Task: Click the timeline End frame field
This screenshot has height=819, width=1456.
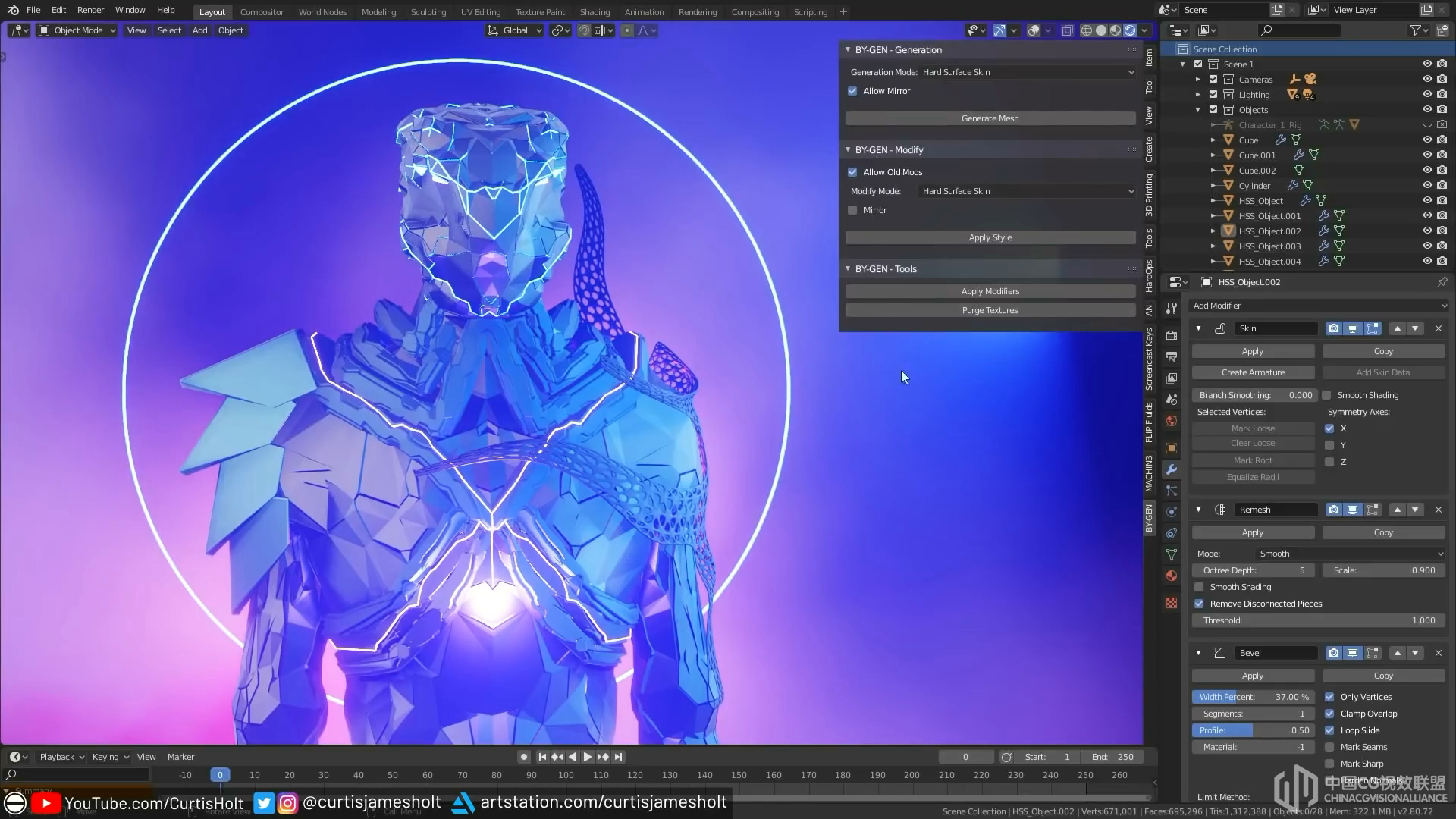Action: pyautogui.click(x=1113, y=757)
